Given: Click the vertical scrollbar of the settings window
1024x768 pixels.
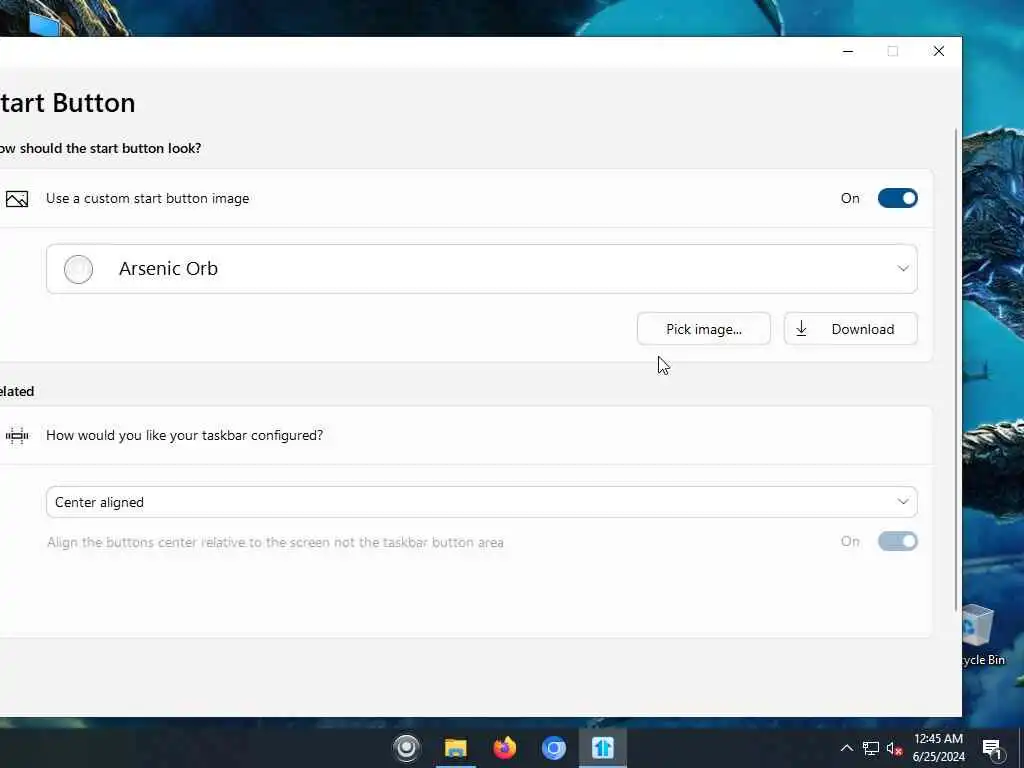Looking at the screenshot, I should pos(957,370).
